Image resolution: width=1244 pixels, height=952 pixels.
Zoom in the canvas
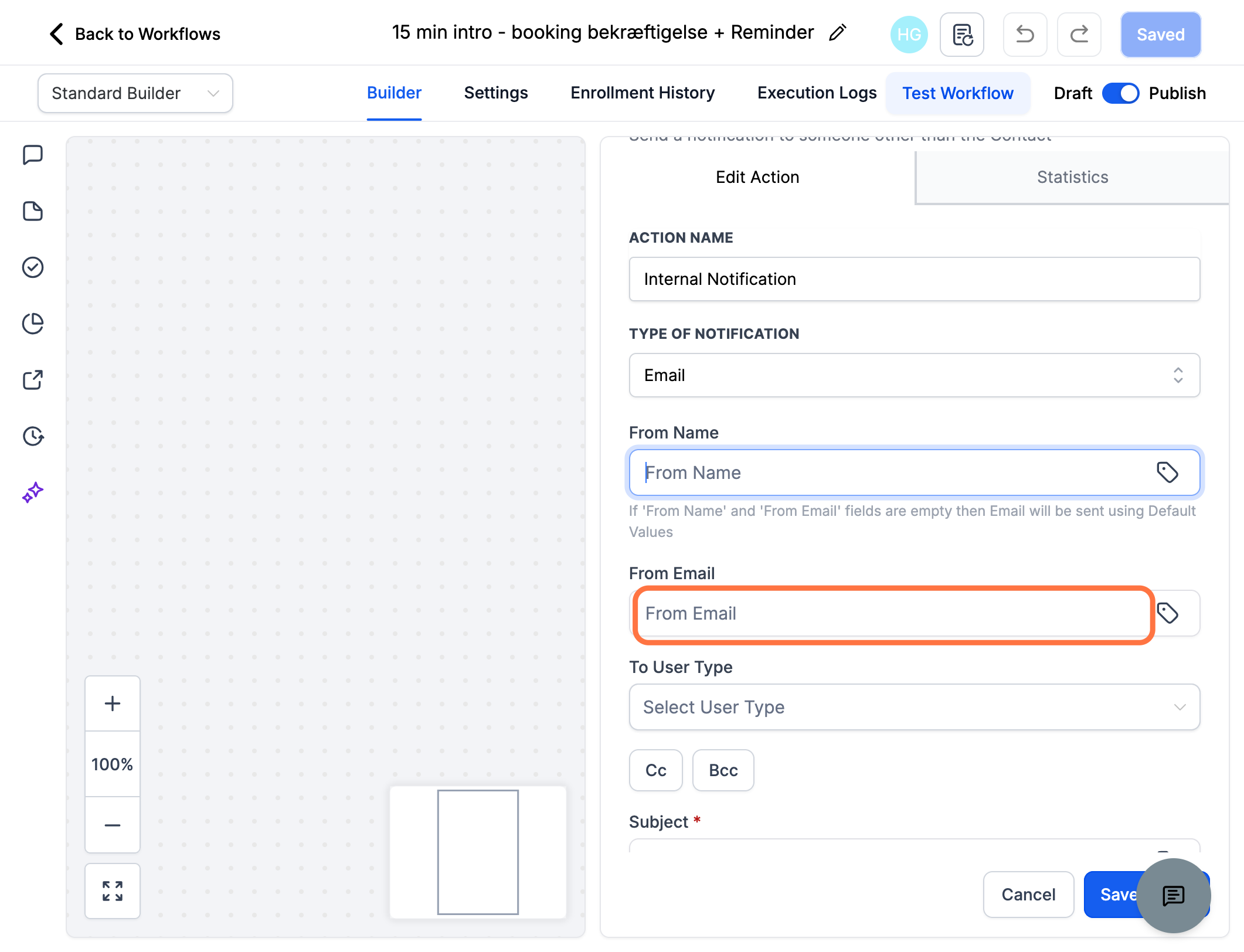point(113,703)
